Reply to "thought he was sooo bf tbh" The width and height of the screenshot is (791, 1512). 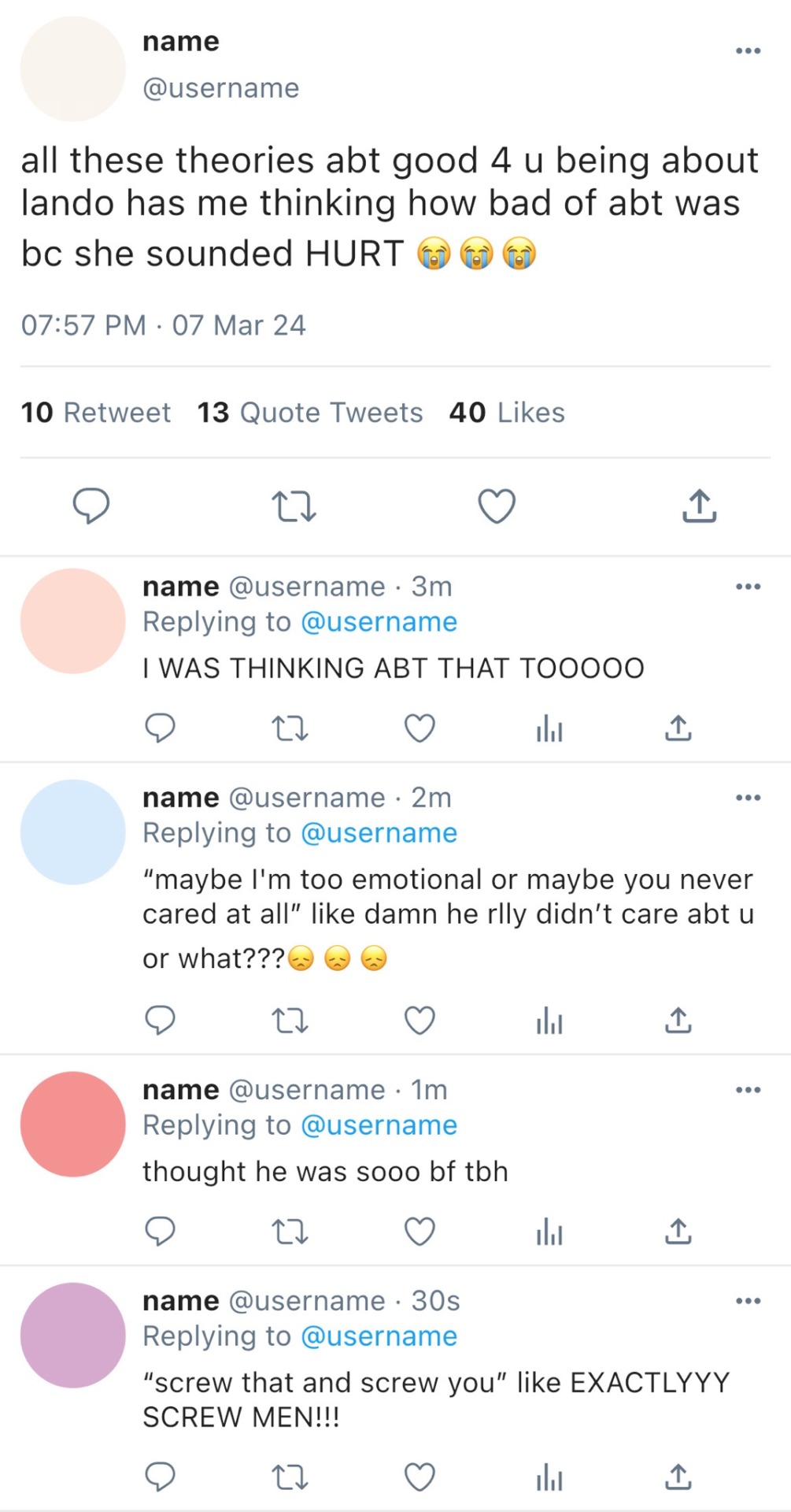pos(160,1231)
